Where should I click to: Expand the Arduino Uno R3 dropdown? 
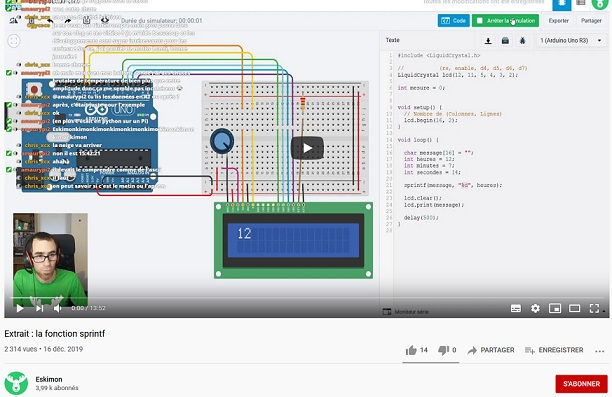pyautogui.click(x=570, y=40)
